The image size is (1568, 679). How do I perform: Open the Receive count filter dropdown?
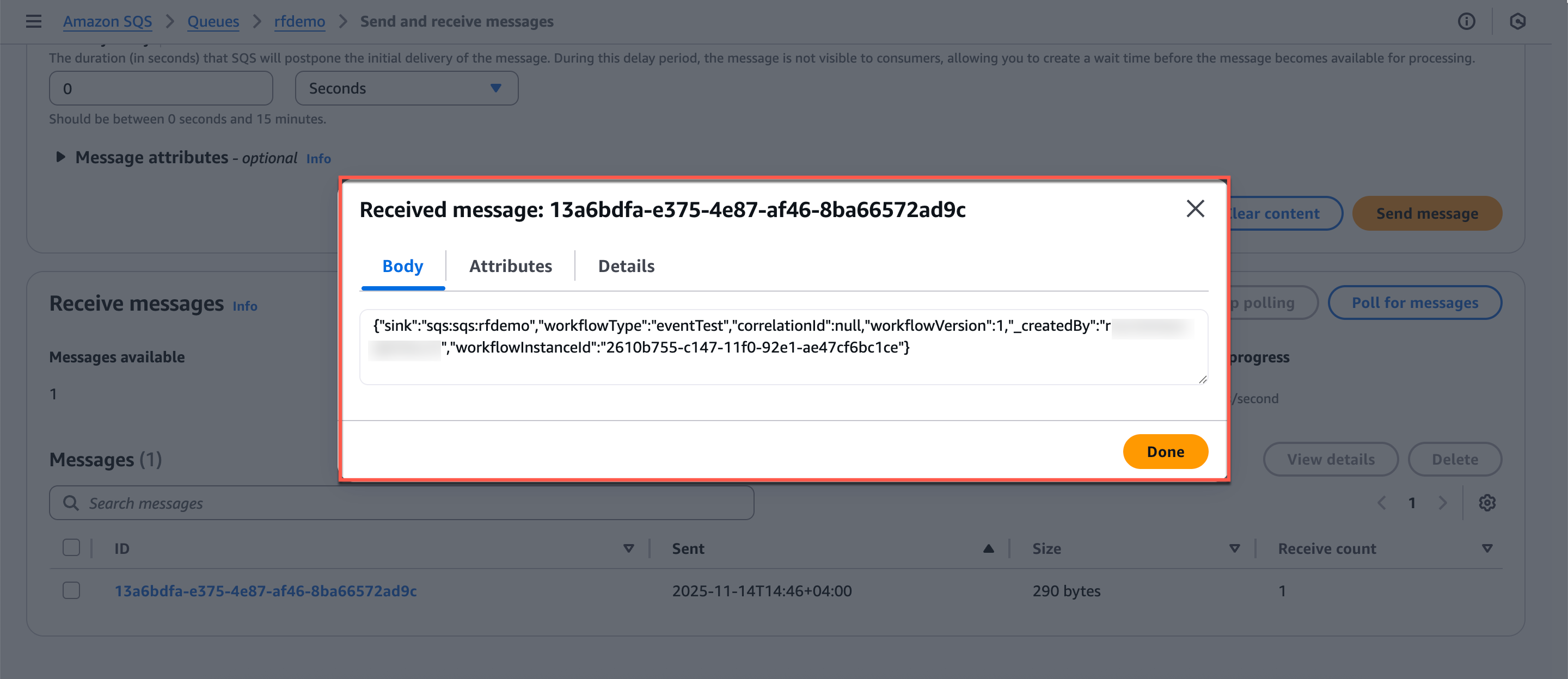pos(1487,547)
